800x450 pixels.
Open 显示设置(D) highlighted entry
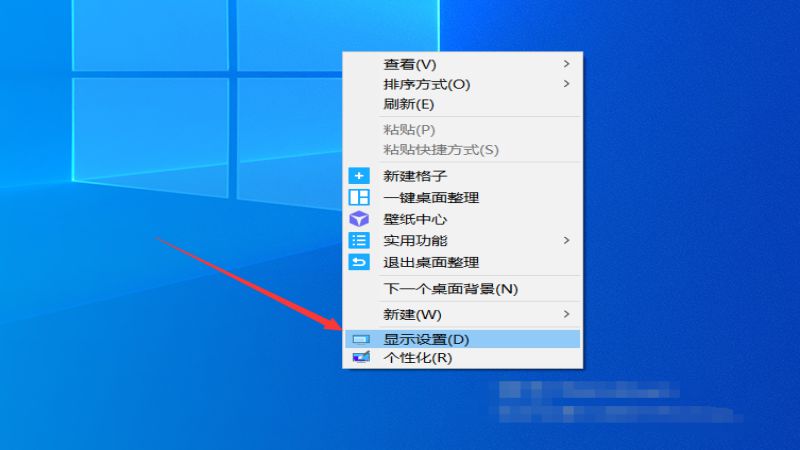(463, 339)
